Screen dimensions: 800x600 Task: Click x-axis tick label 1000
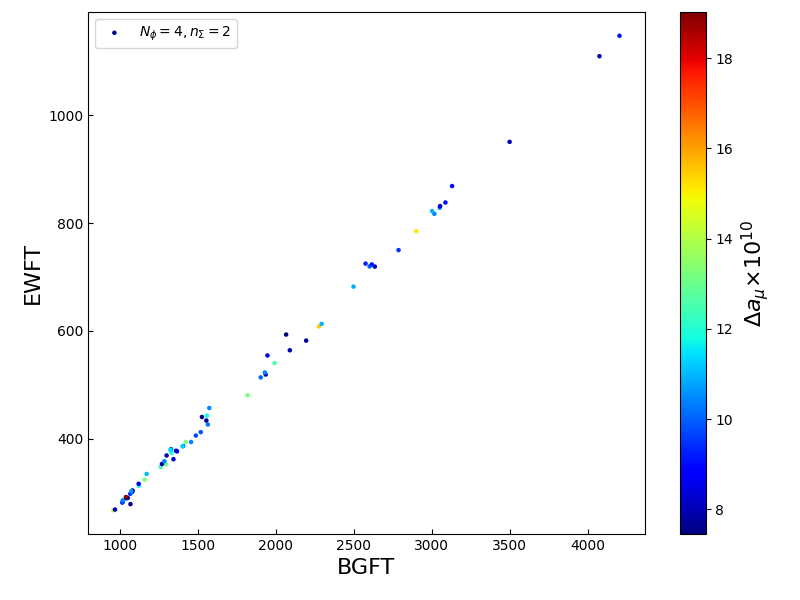120,546
